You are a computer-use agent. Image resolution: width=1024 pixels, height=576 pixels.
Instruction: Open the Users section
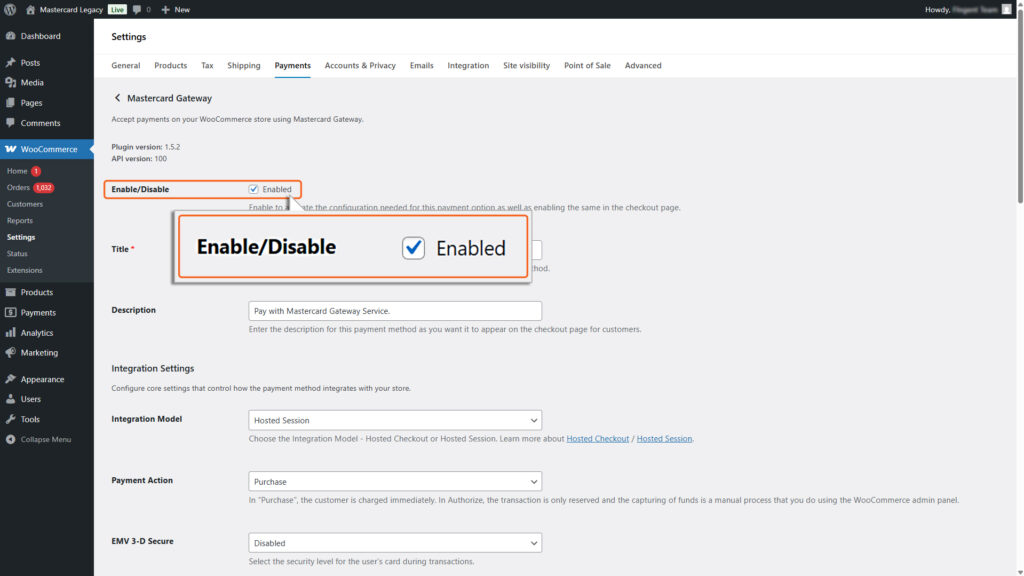(x=31, y=398)
